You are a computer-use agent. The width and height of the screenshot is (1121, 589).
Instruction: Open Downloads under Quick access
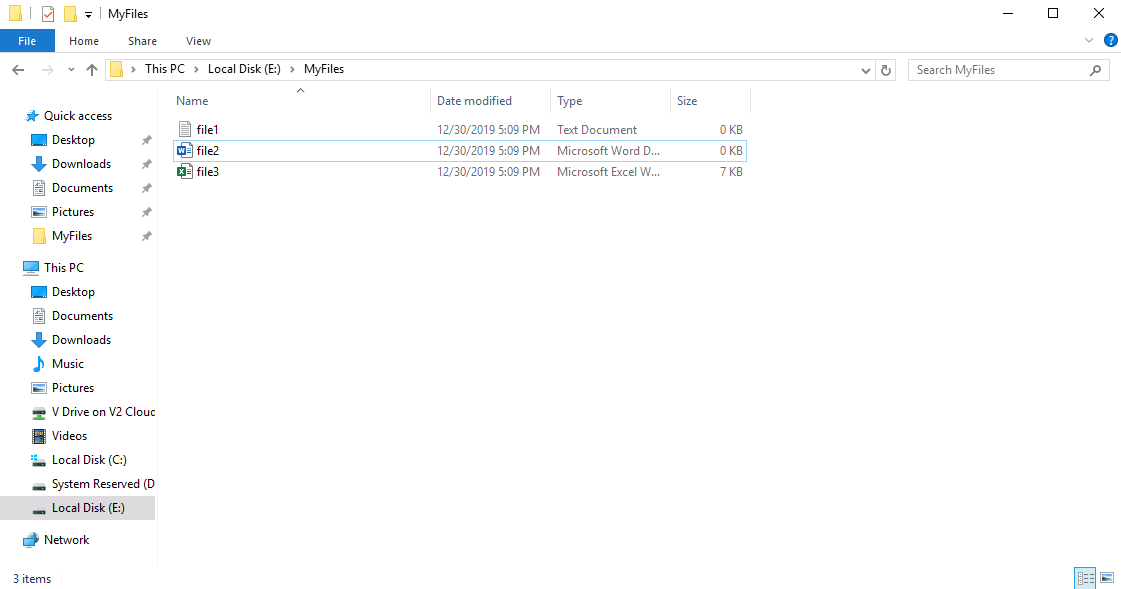coord(82,164)
